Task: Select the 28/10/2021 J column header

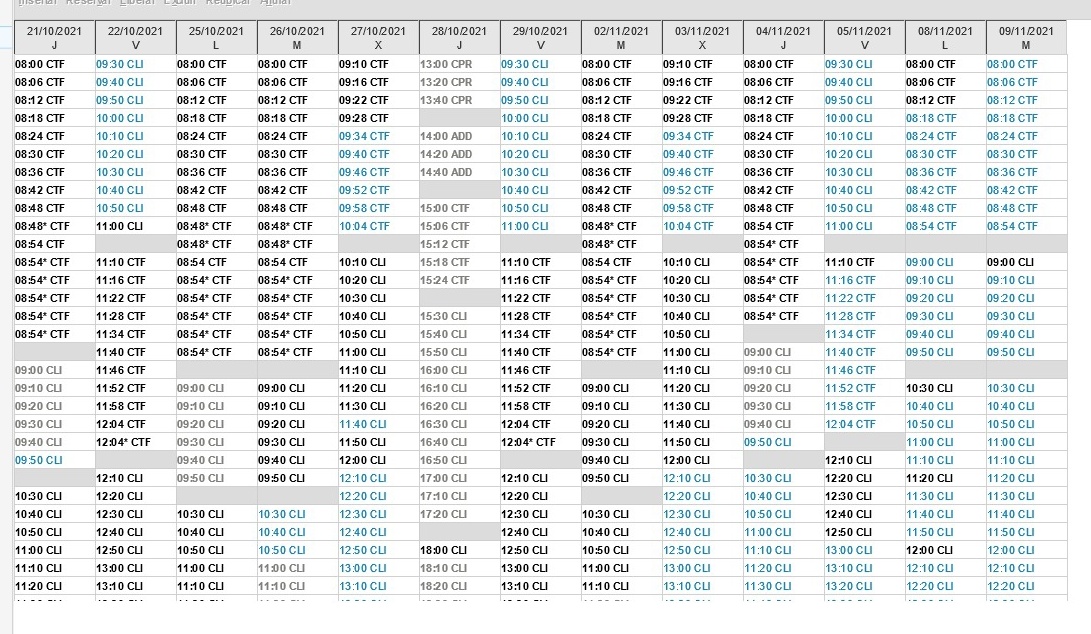Action: coord(459,38)
